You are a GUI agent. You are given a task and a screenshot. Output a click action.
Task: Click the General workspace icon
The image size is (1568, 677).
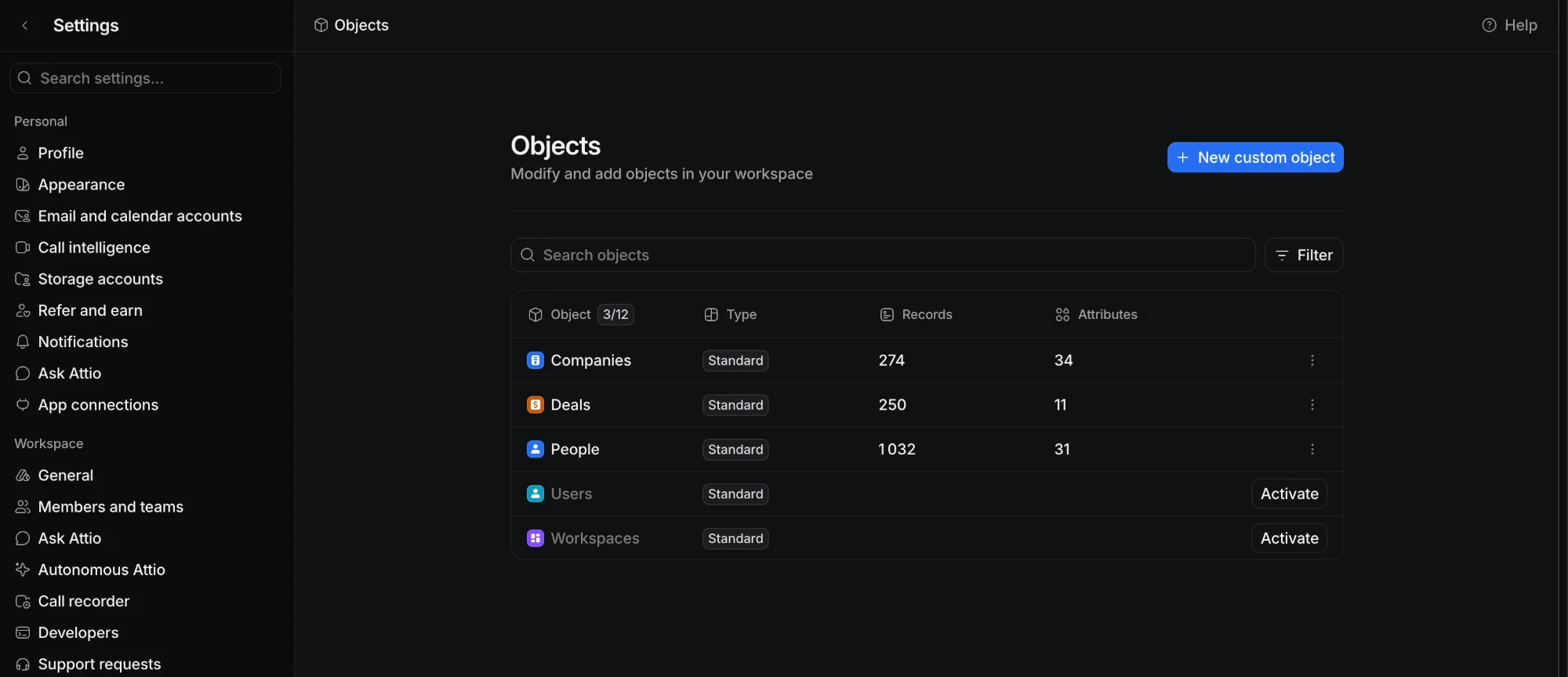coord(23,475)
